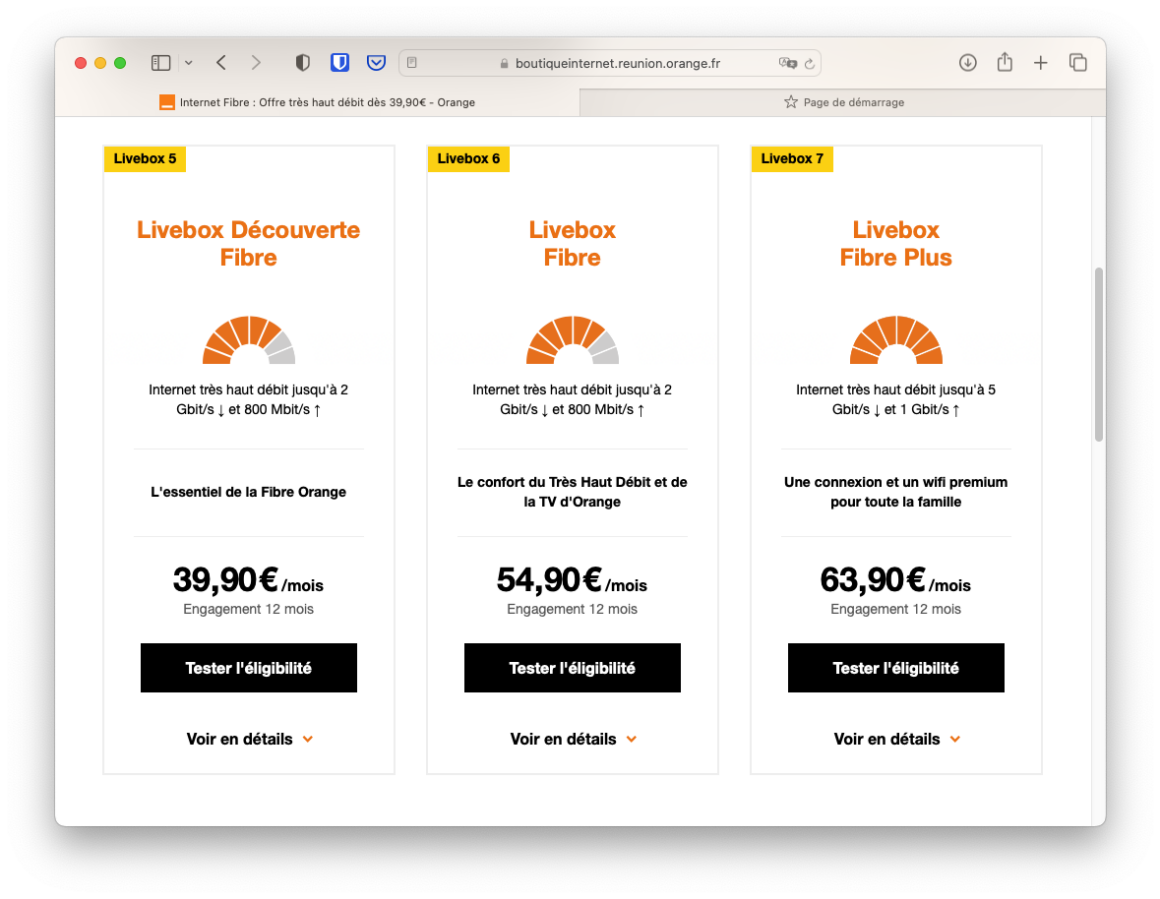The image size is (1160, 899).
Task: Switch to the Page de démarrage tab
Action: tap(850, 101)
